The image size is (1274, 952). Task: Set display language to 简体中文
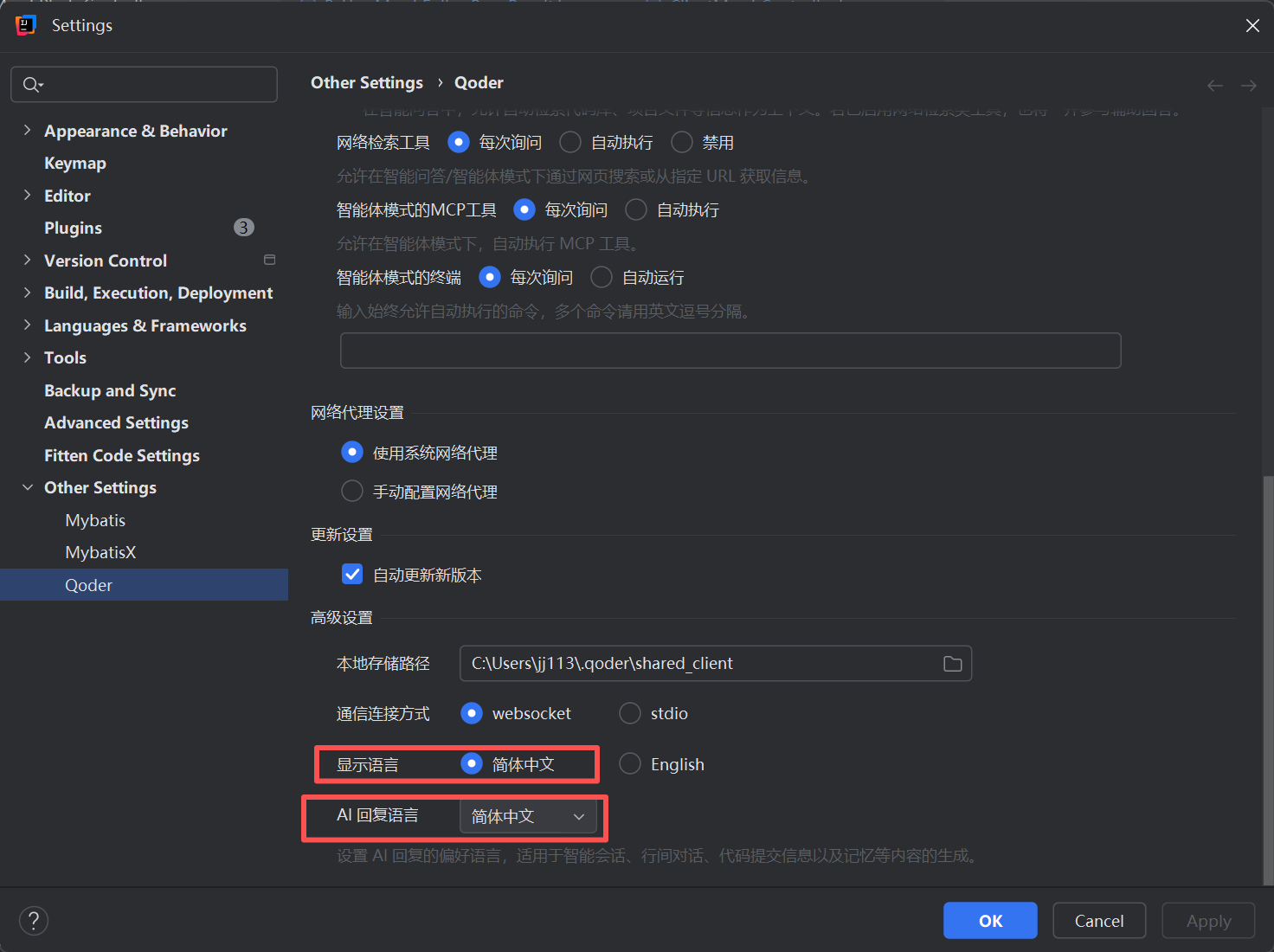tap(472, 764)
